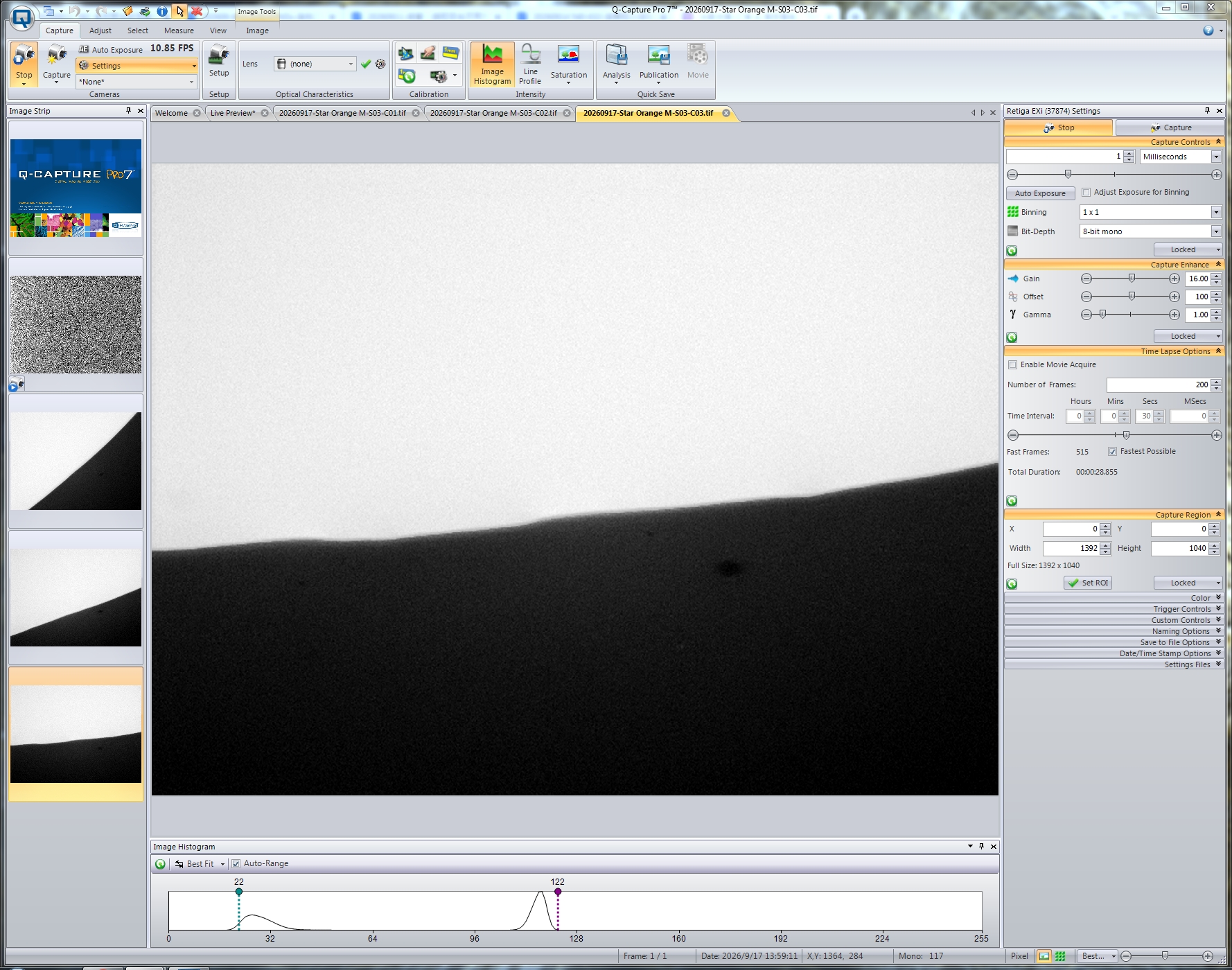The image size is (1232, 970).
Task: Toggle the Image Histogram tool
Action: 492,64
